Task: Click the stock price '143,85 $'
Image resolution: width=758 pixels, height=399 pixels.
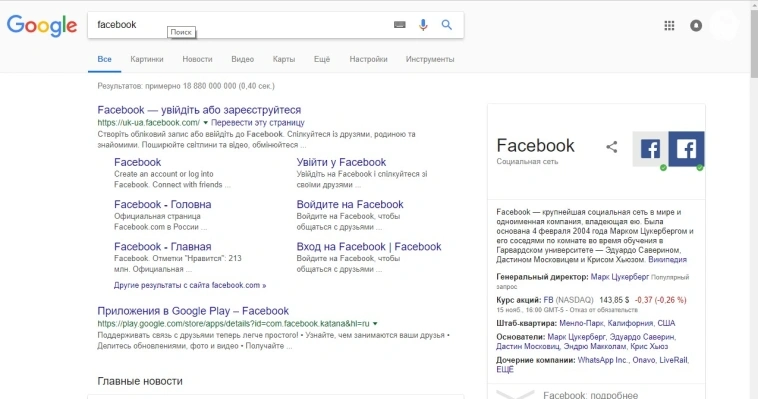Action: (614, 300)
